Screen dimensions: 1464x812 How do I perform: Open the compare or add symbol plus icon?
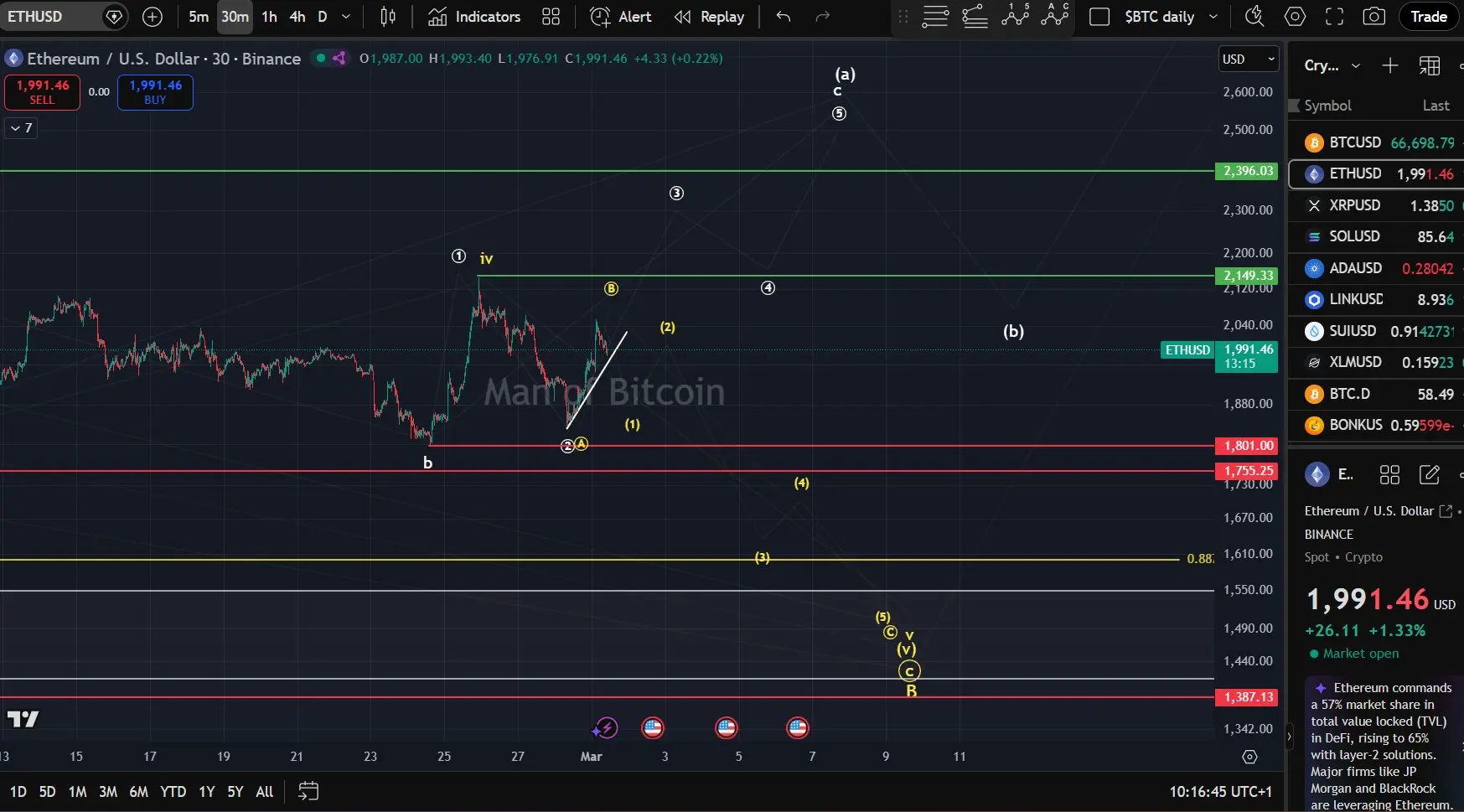coord(153,17)
